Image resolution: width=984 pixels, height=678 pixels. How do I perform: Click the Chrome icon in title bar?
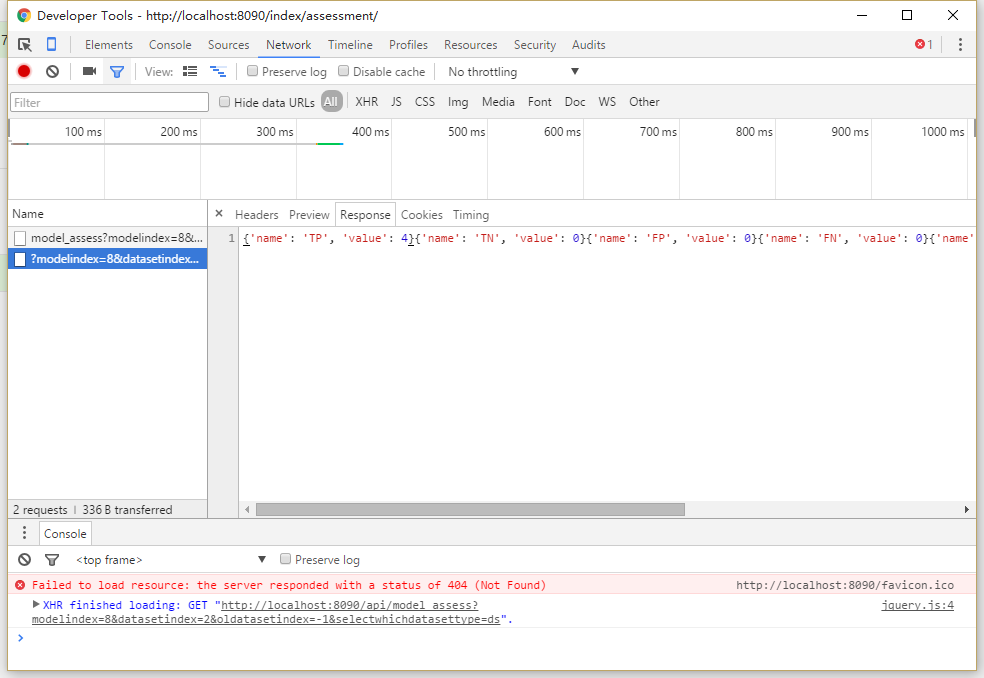[x=24, y=16]
